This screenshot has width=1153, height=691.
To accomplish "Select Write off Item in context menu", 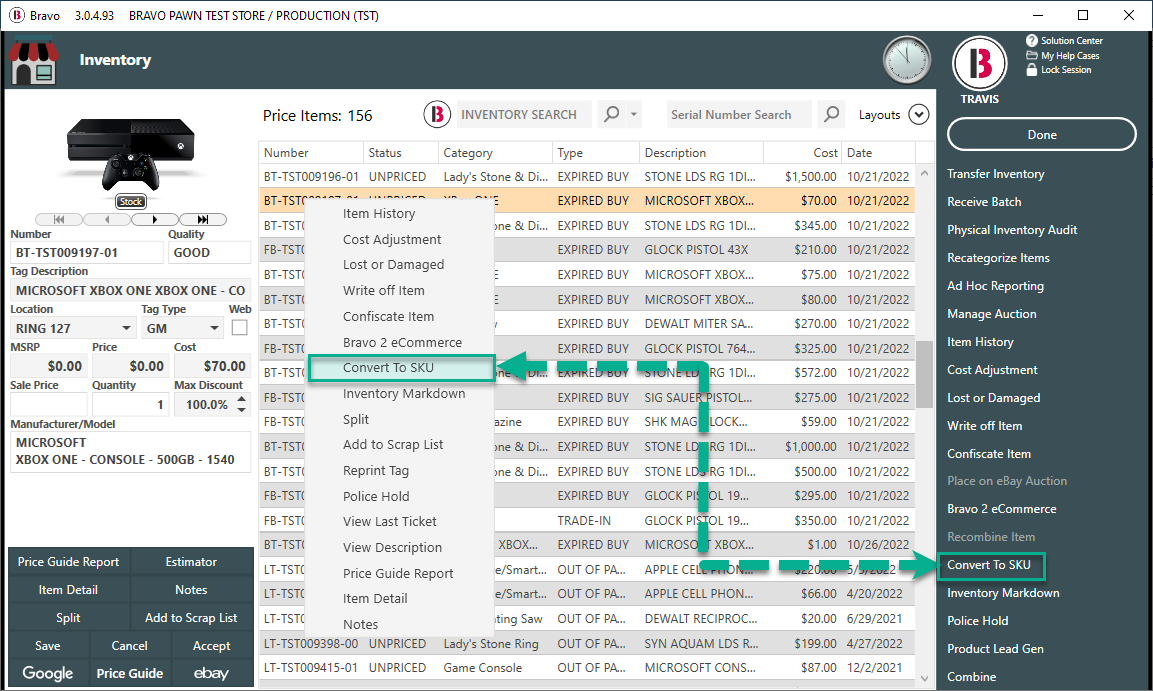I will pyautogui.click(x=383, y=290).
